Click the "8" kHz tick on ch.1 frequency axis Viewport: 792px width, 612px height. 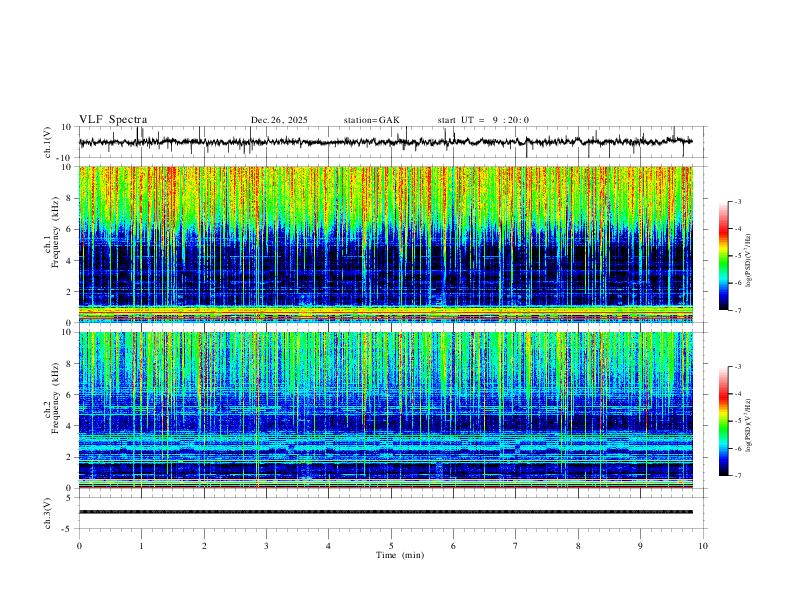click(70, 198)
